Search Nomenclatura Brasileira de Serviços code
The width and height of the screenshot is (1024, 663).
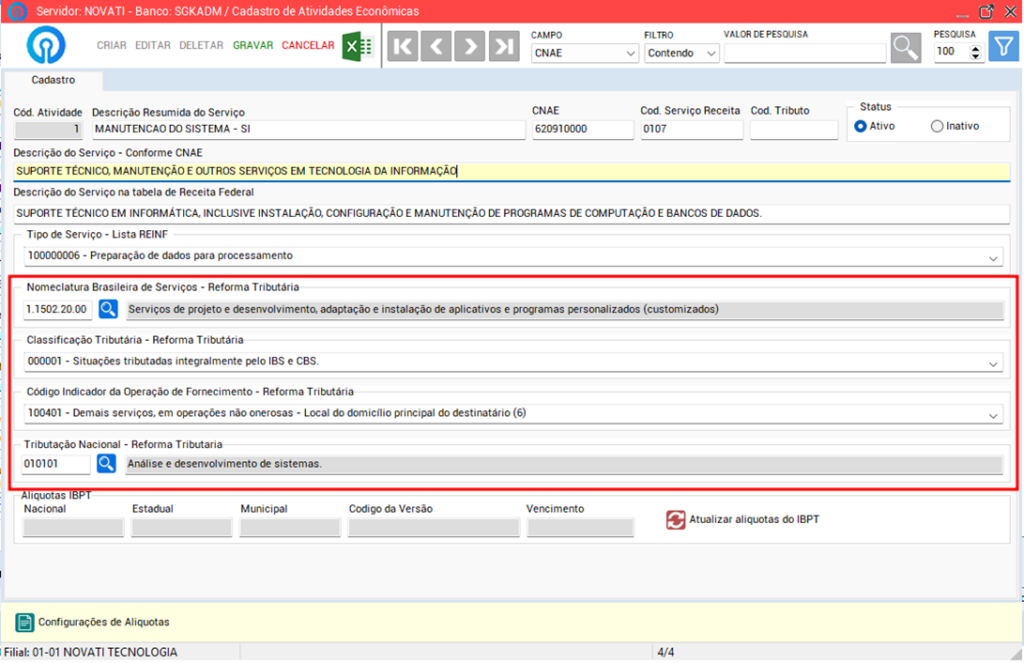(x=108, y=310)
